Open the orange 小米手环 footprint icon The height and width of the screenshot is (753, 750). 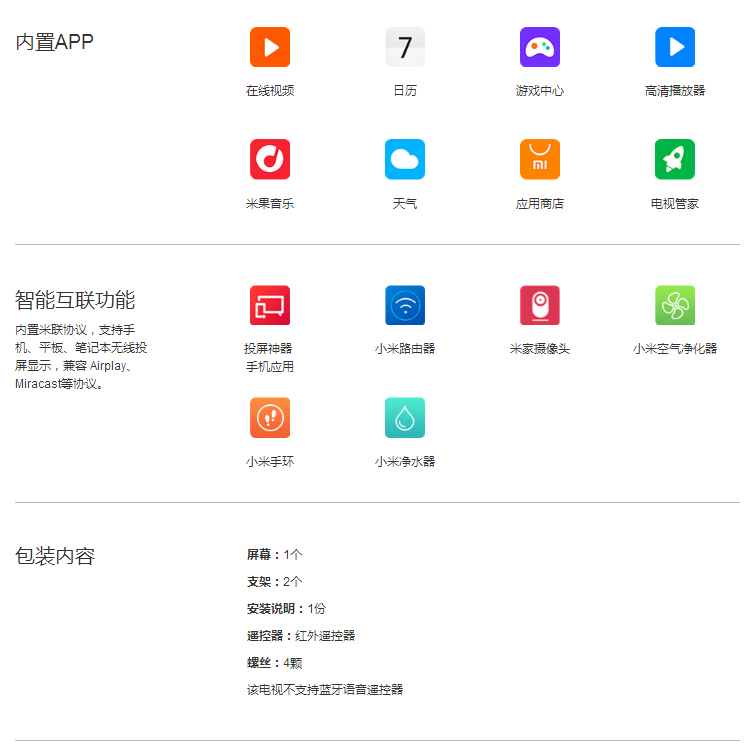tap(270, 417)
